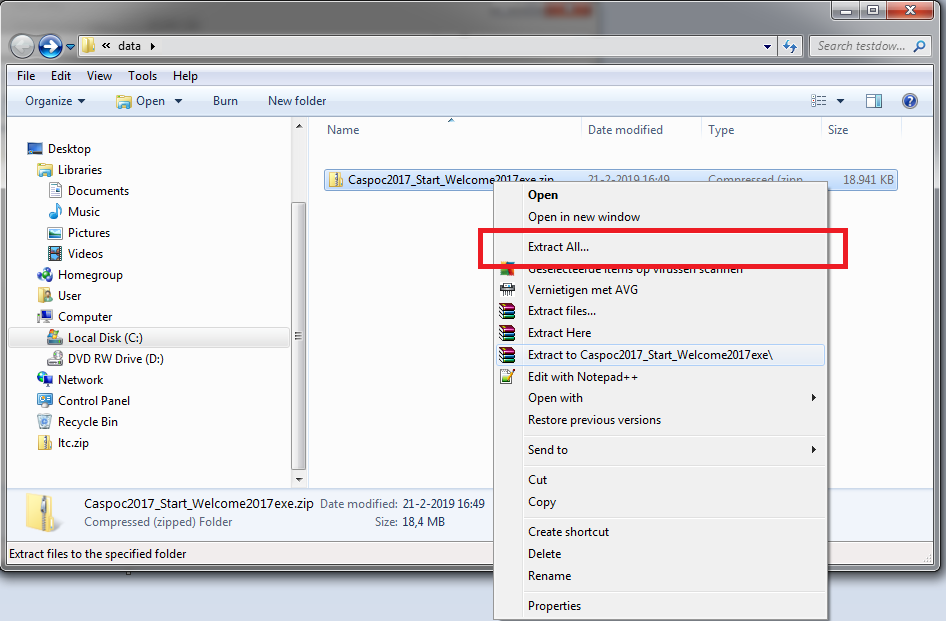Click the New folder button
The width and height of the screenshot is (946, 621).
(297, 101)
